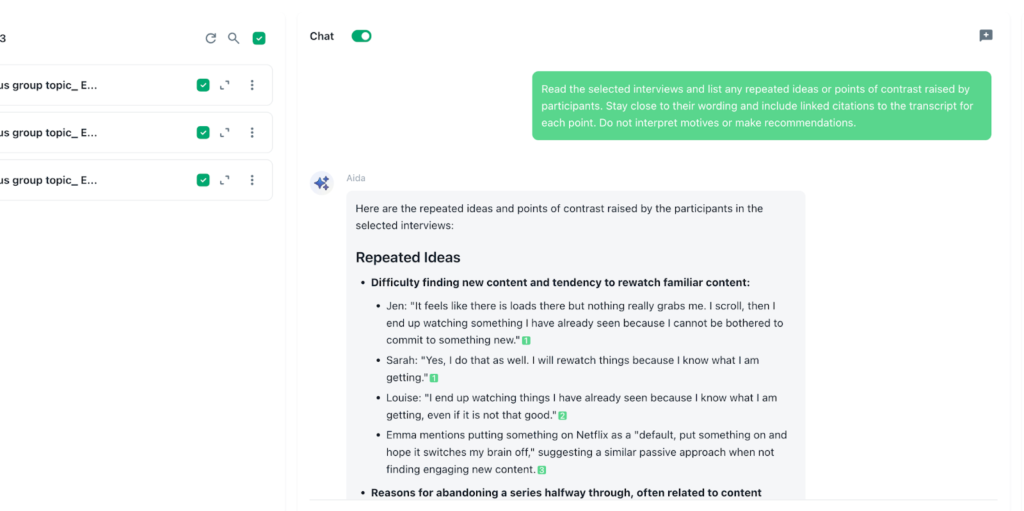Open citation 2 after Louise's quote

562,415
